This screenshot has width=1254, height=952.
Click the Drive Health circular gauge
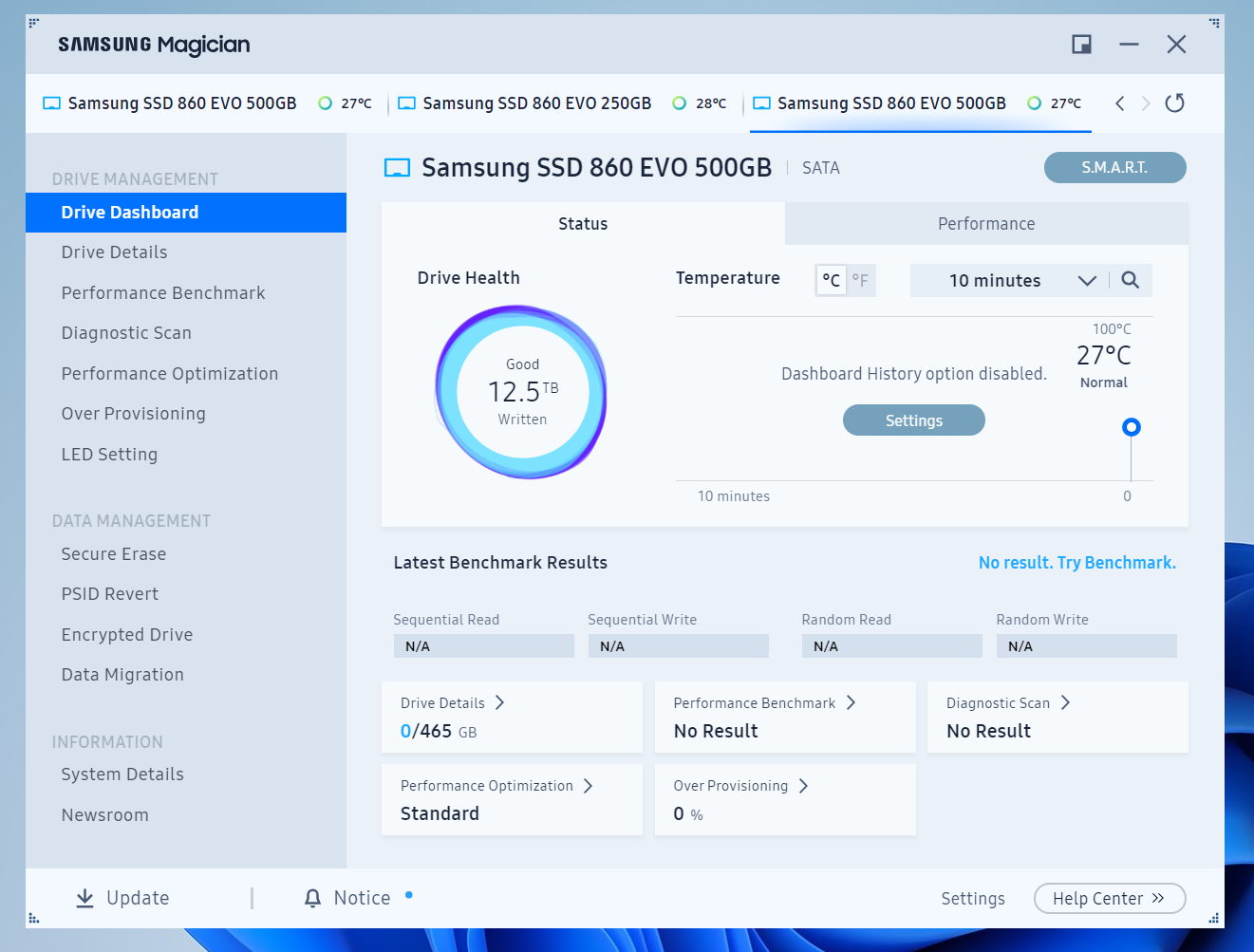tap(522, 392)
